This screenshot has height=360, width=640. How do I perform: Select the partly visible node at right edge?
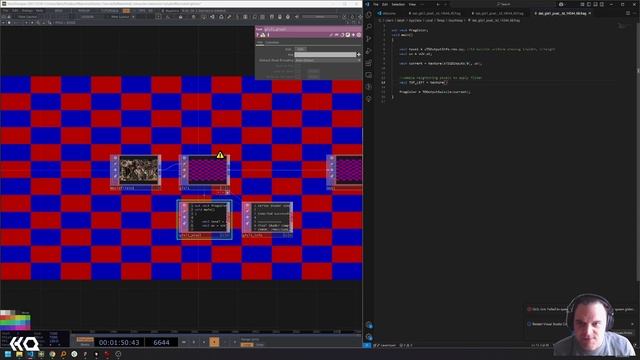pyautogui.click(x=345, y=172)
